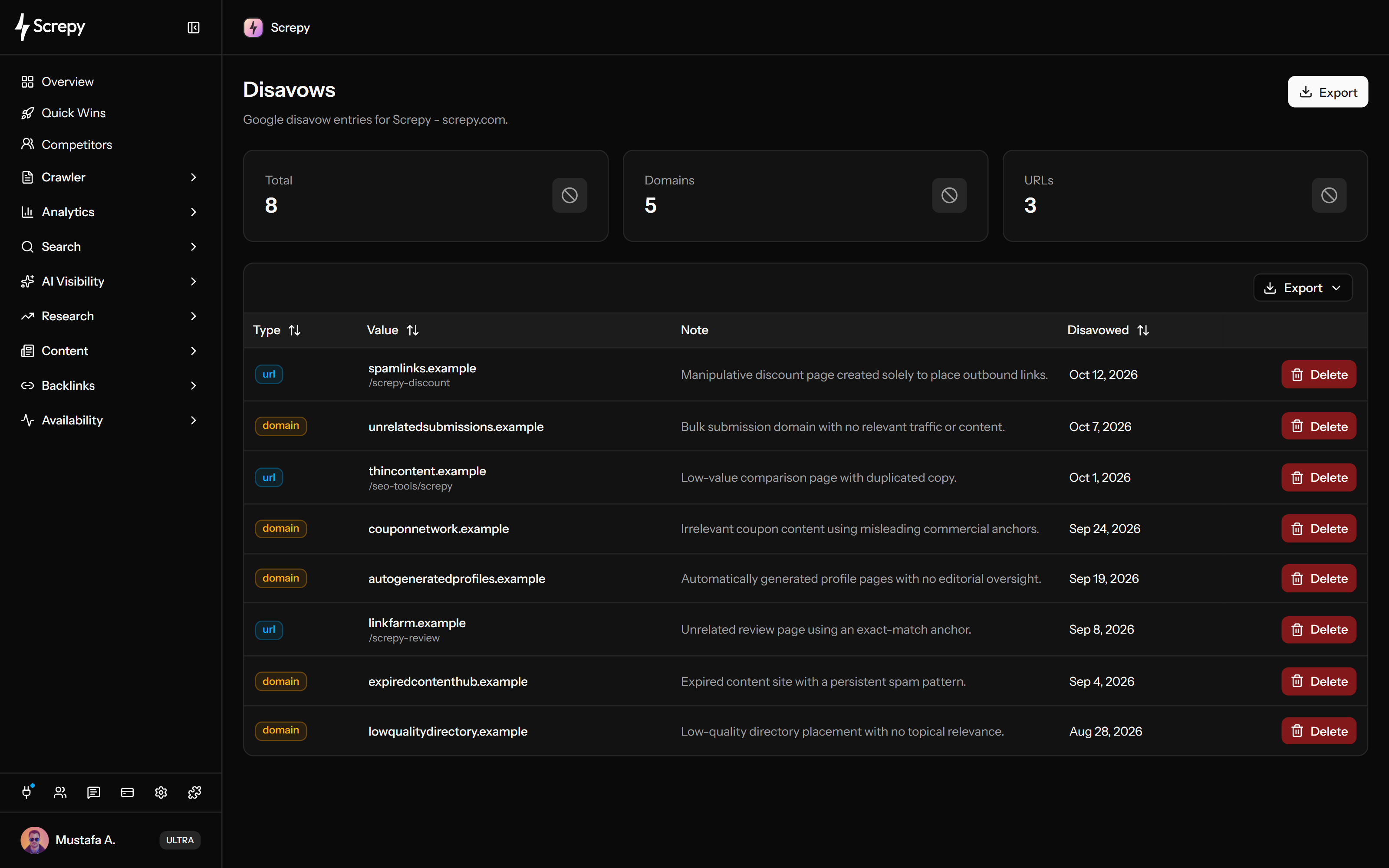Delete the autogeneratedprofiles.example entry

point(1318,579)
